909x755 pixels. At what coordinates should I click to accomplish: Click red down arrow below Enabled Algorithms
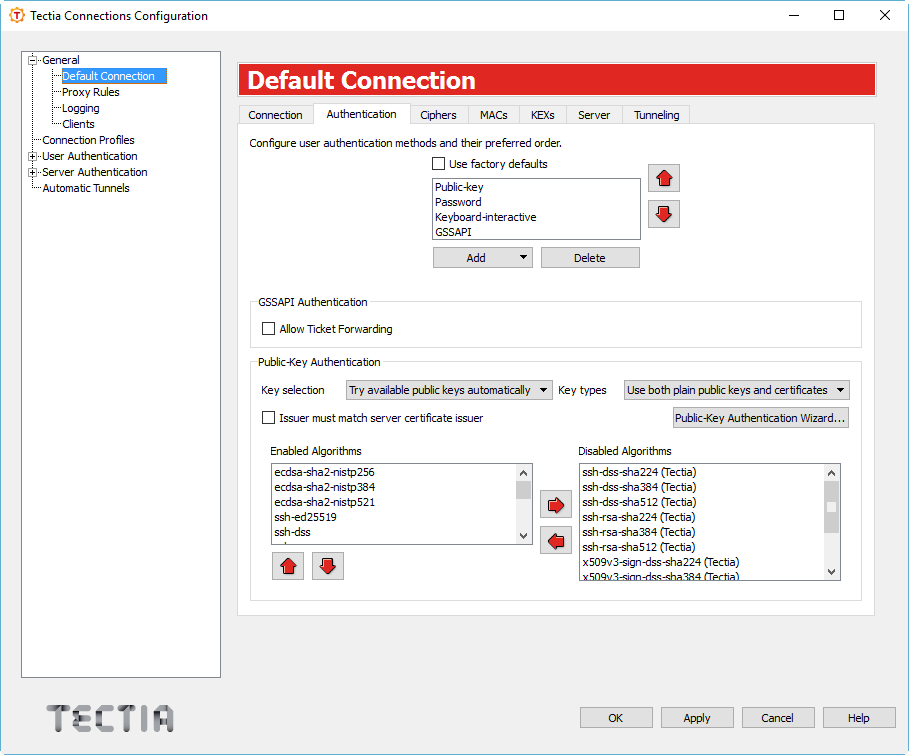coord(327,565)
